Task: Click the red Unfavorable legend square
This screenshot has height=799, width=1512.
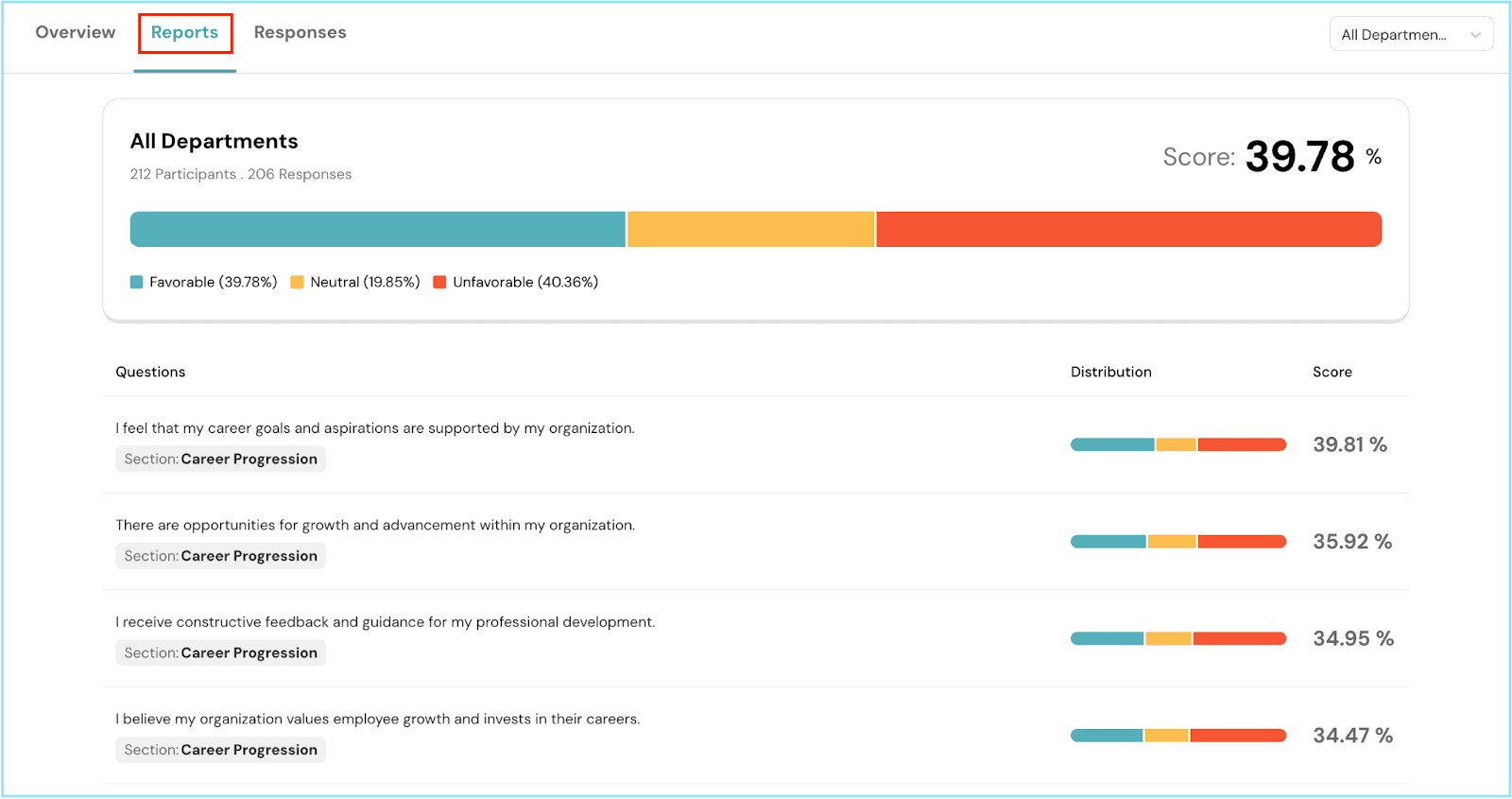Action: pyautogui.click(x=439, y=283)
